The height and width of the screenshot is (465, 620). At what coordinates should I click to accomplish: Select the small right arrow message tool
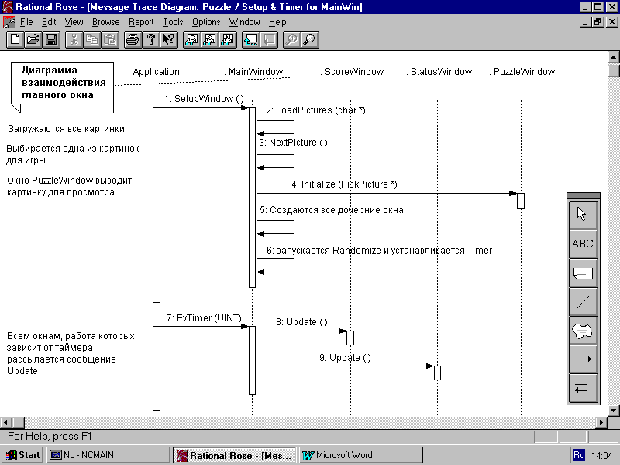[583, 358]
